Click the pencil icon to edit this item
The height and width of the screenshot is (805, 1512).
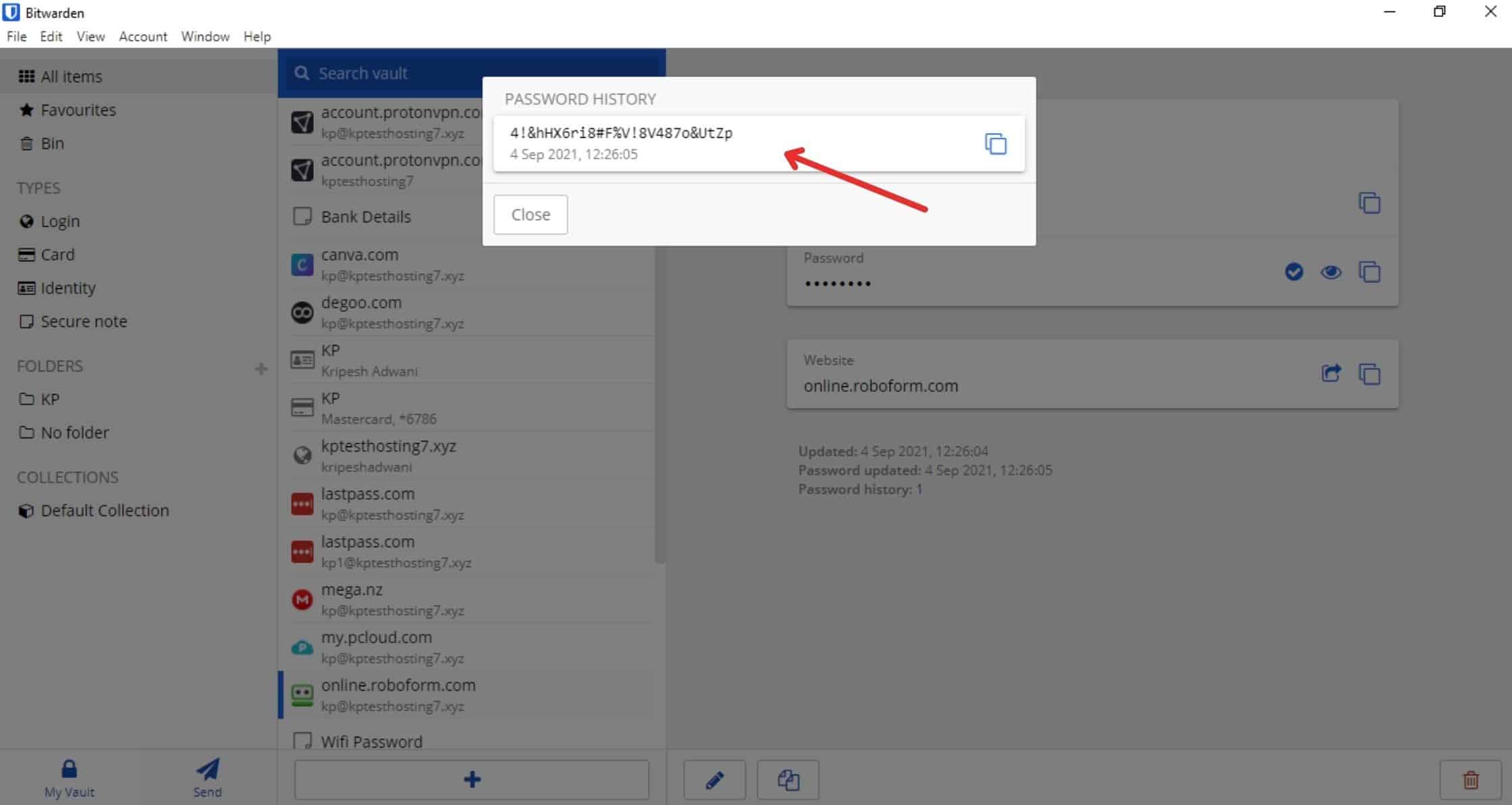pos(714,780)
